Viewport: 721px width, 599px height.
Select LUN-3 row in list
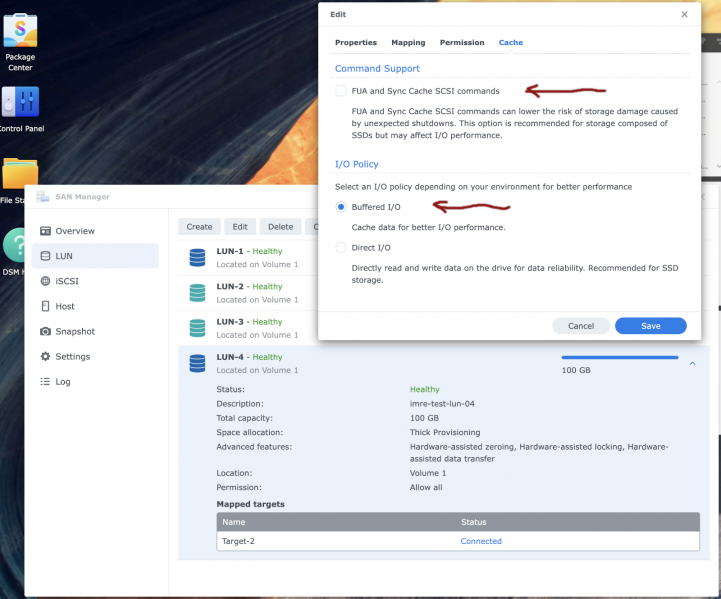coord(248,328)
